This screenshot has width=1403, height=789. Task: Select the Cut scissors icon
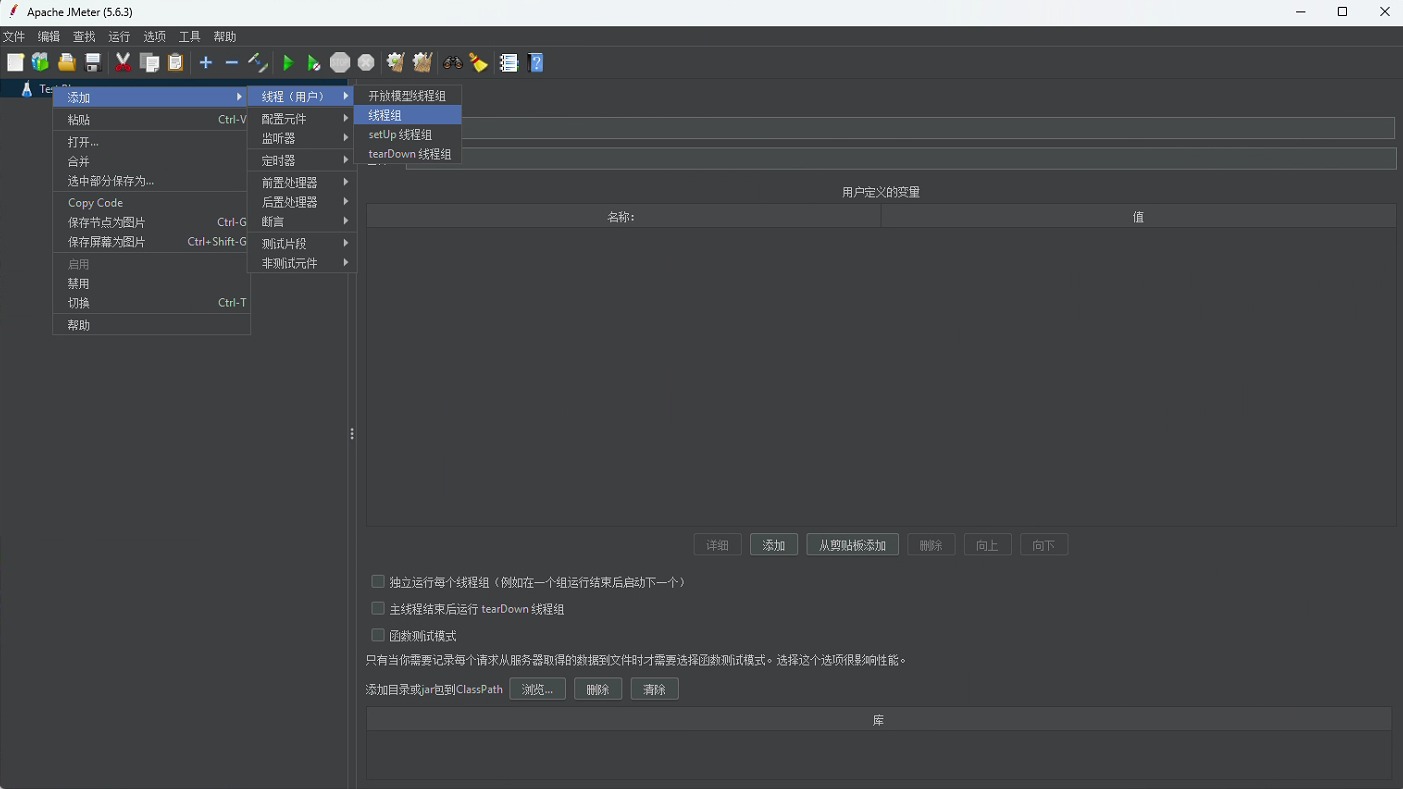tap(122, 62)
